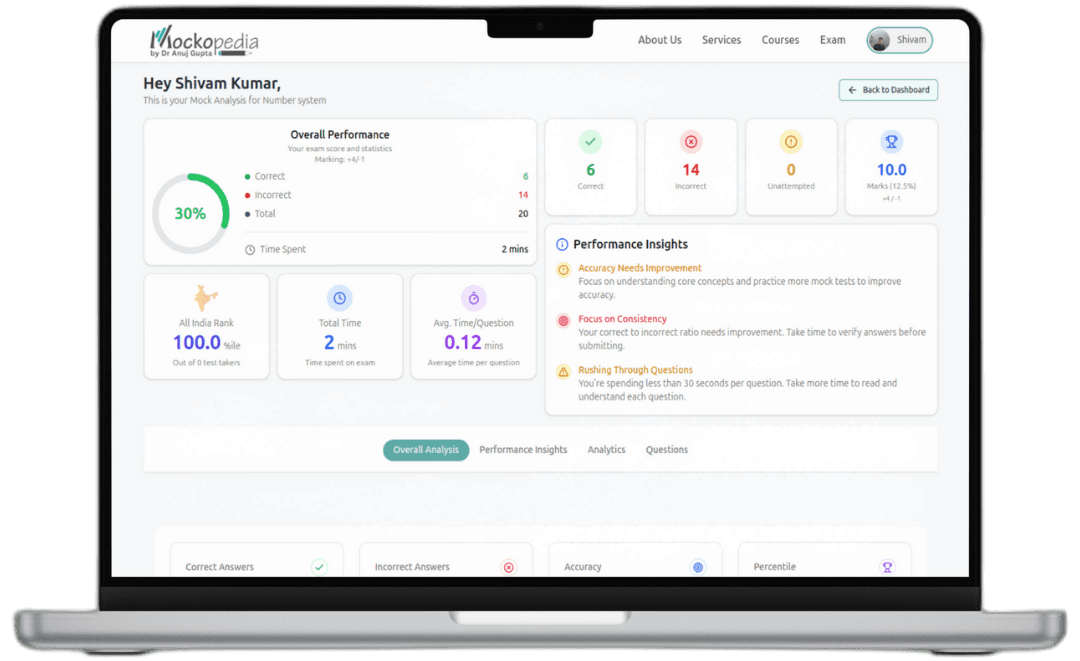Open the Exam menu
Image resolution: width=1080 pixels, height=661 pixels.
point(832,40)
